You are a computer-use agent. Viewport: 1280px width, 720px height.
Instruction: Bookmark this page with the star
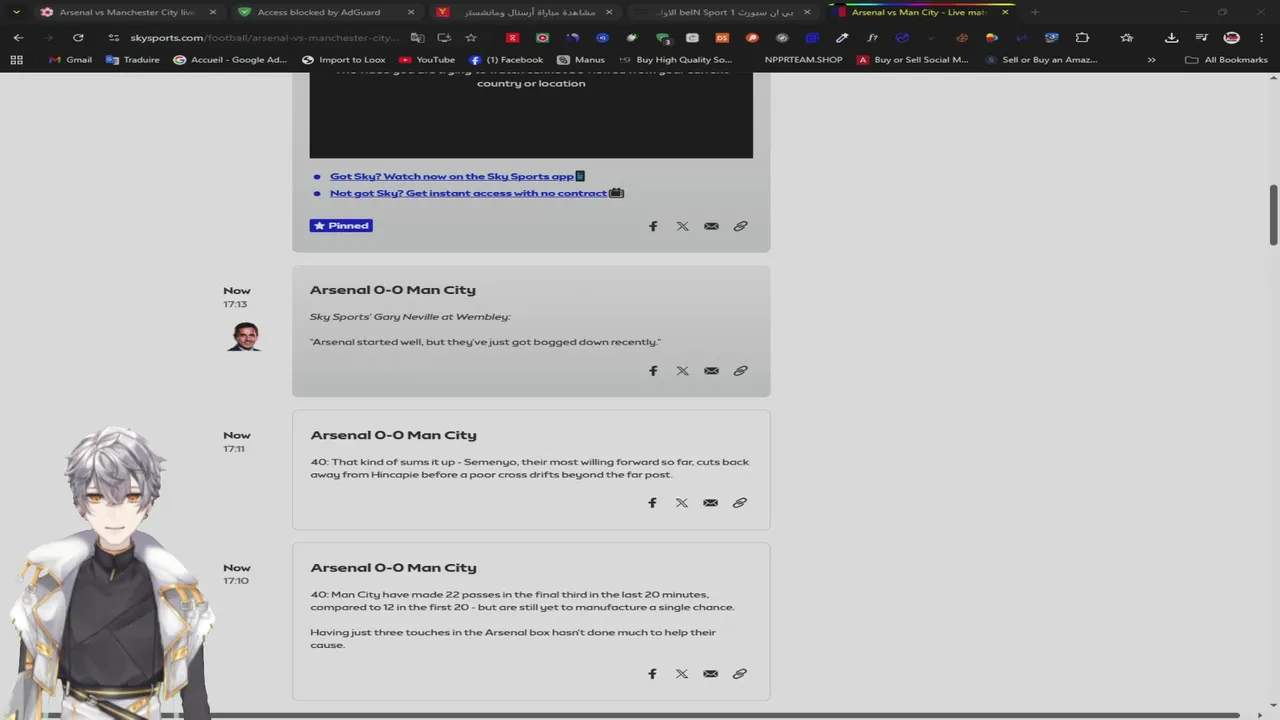(471, 38)
